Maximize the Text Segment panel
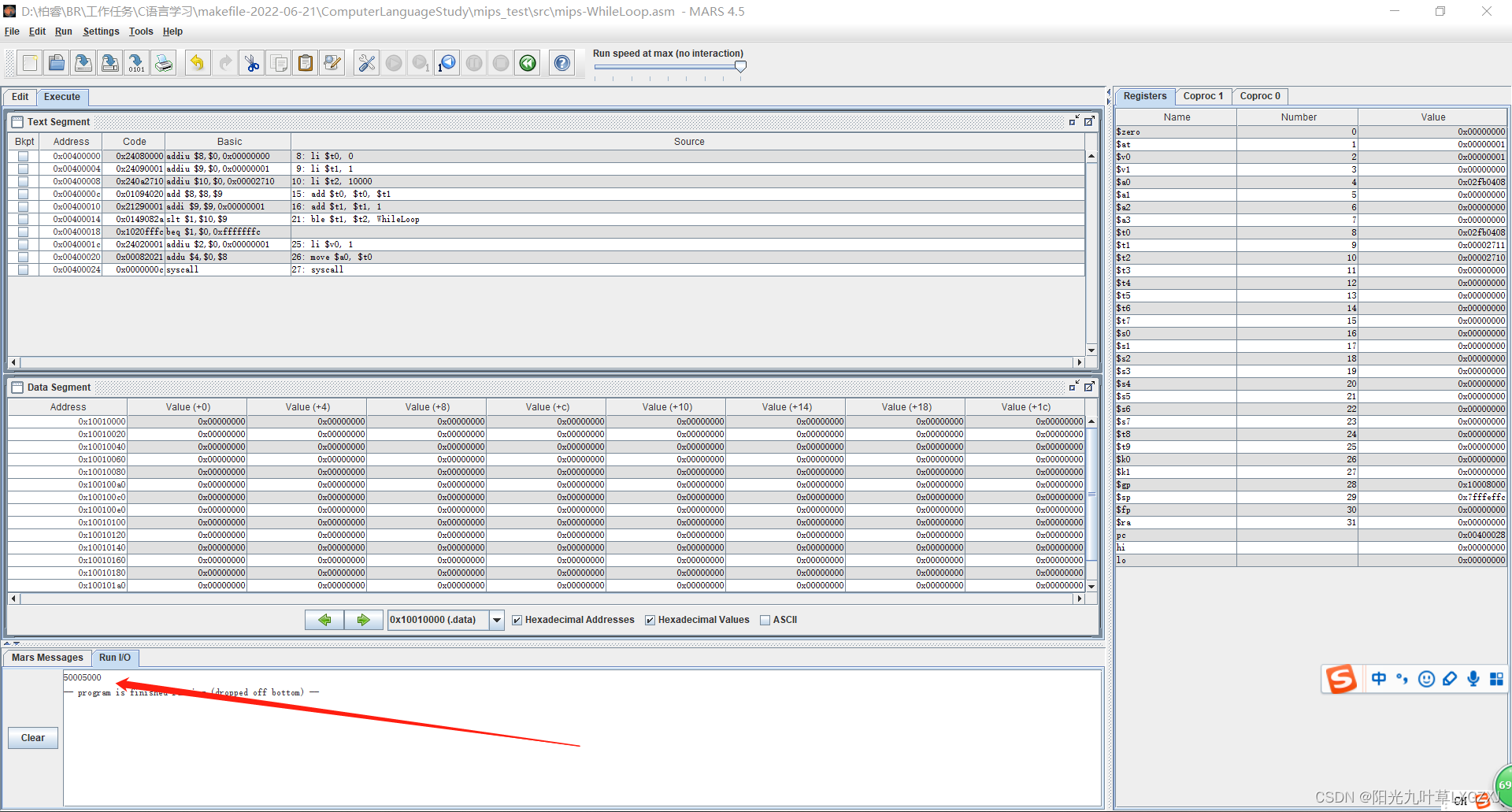The height and width of the screenshot is (812, 1512). [1089, 121]
